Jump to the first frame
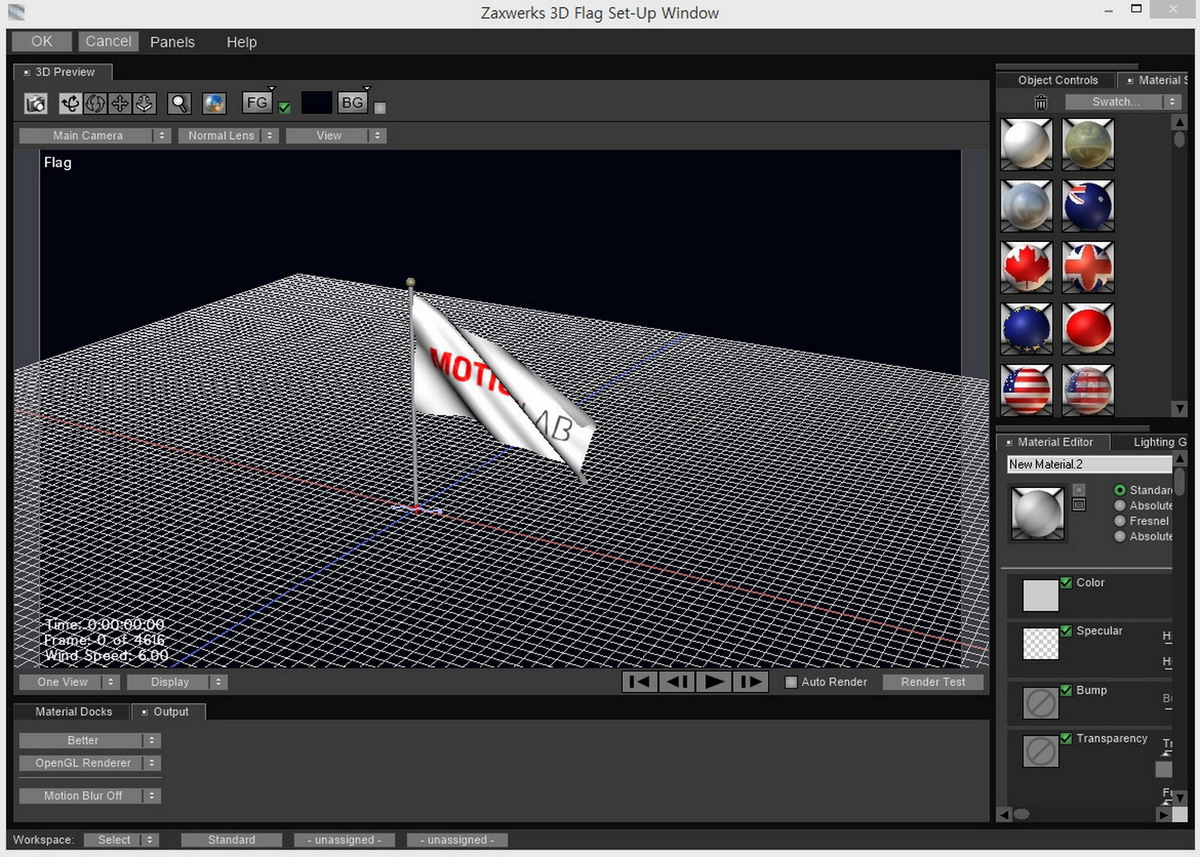Image resolution: width=1200 pixels, height=857 pixels. tap(640, 682)
